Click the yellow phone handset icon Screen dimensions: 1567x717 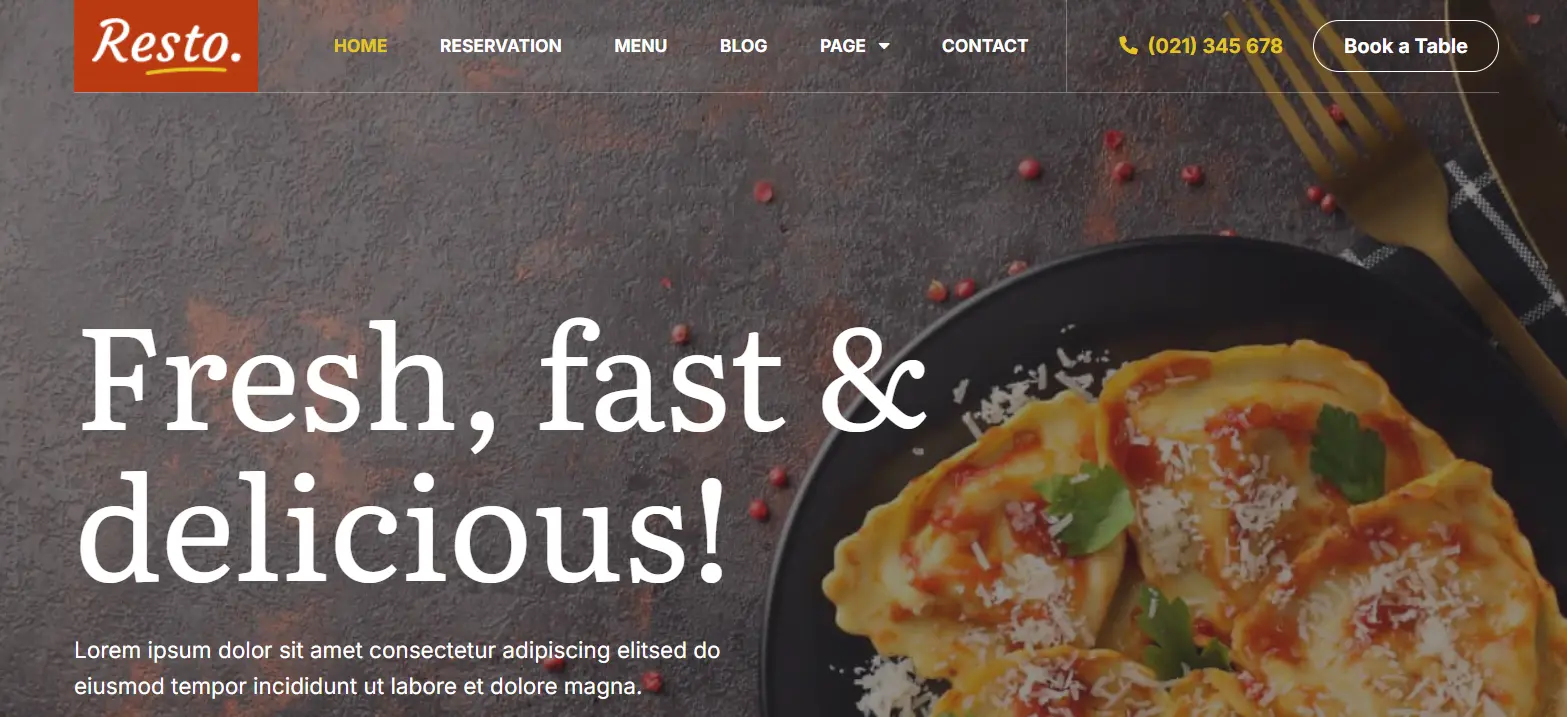click(x=1128, y=46)
